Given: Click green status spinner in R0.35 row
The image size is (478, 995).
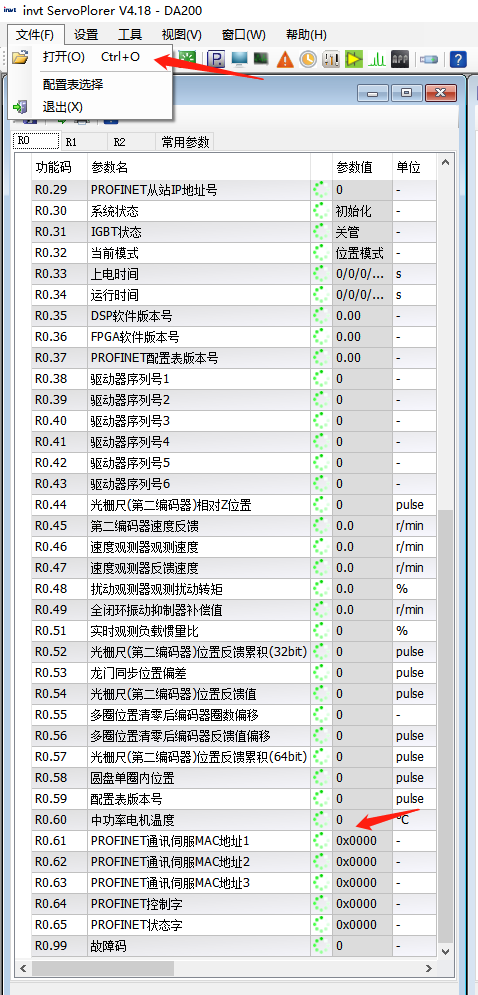Looking at the screenshot, I should [321, 316].
